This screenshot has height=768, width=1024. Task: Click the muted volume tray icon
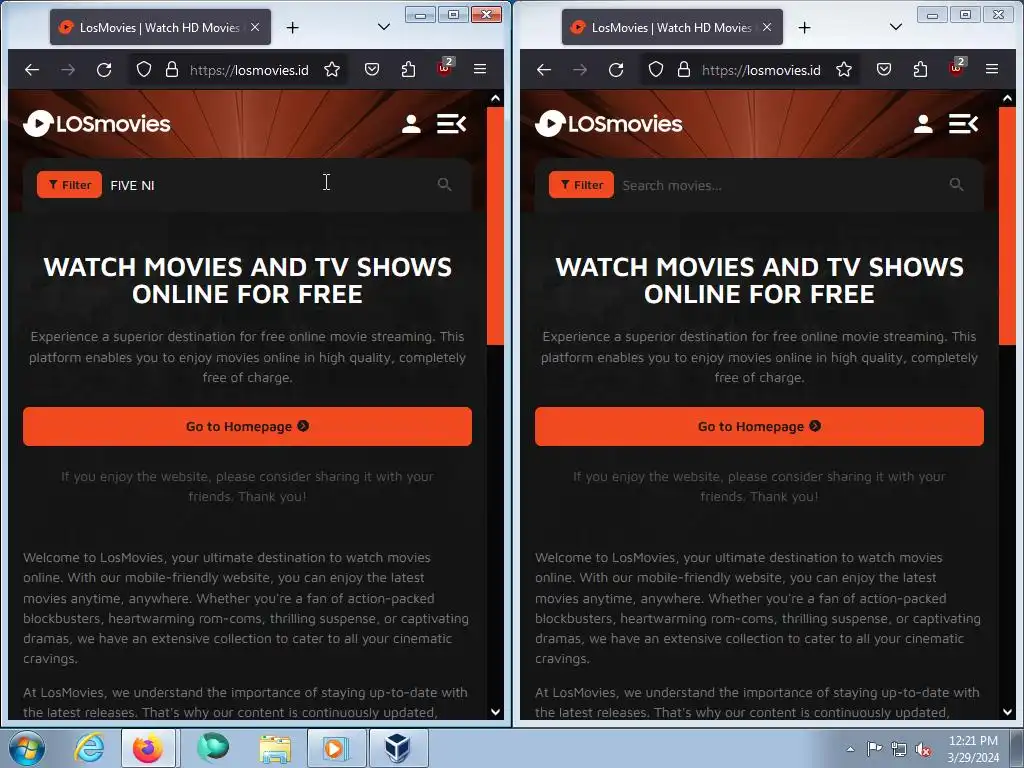tap(923, 750)
